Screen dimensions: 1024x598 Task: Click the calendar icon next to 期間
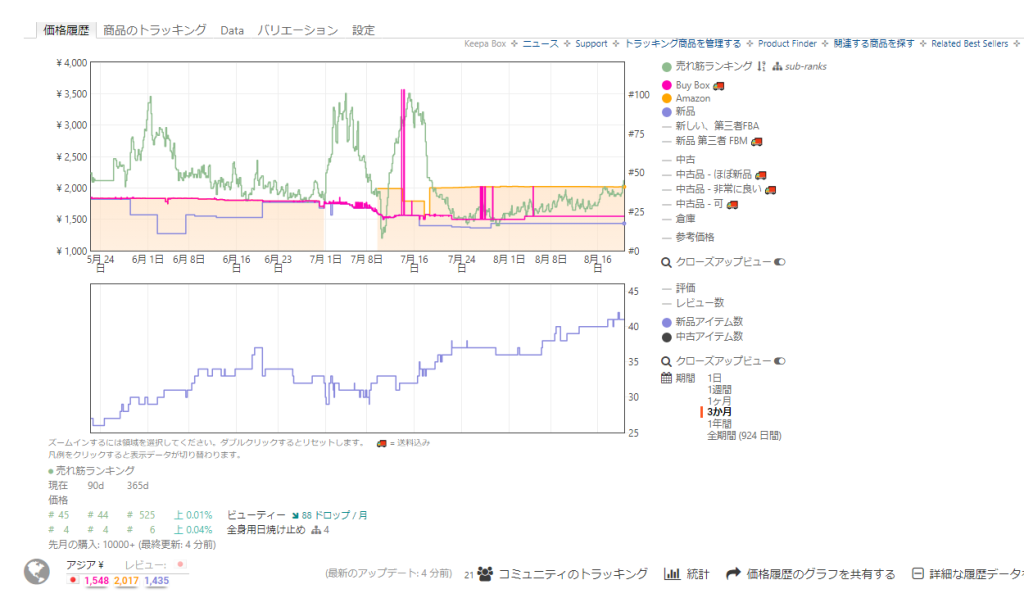click(667, 378)
